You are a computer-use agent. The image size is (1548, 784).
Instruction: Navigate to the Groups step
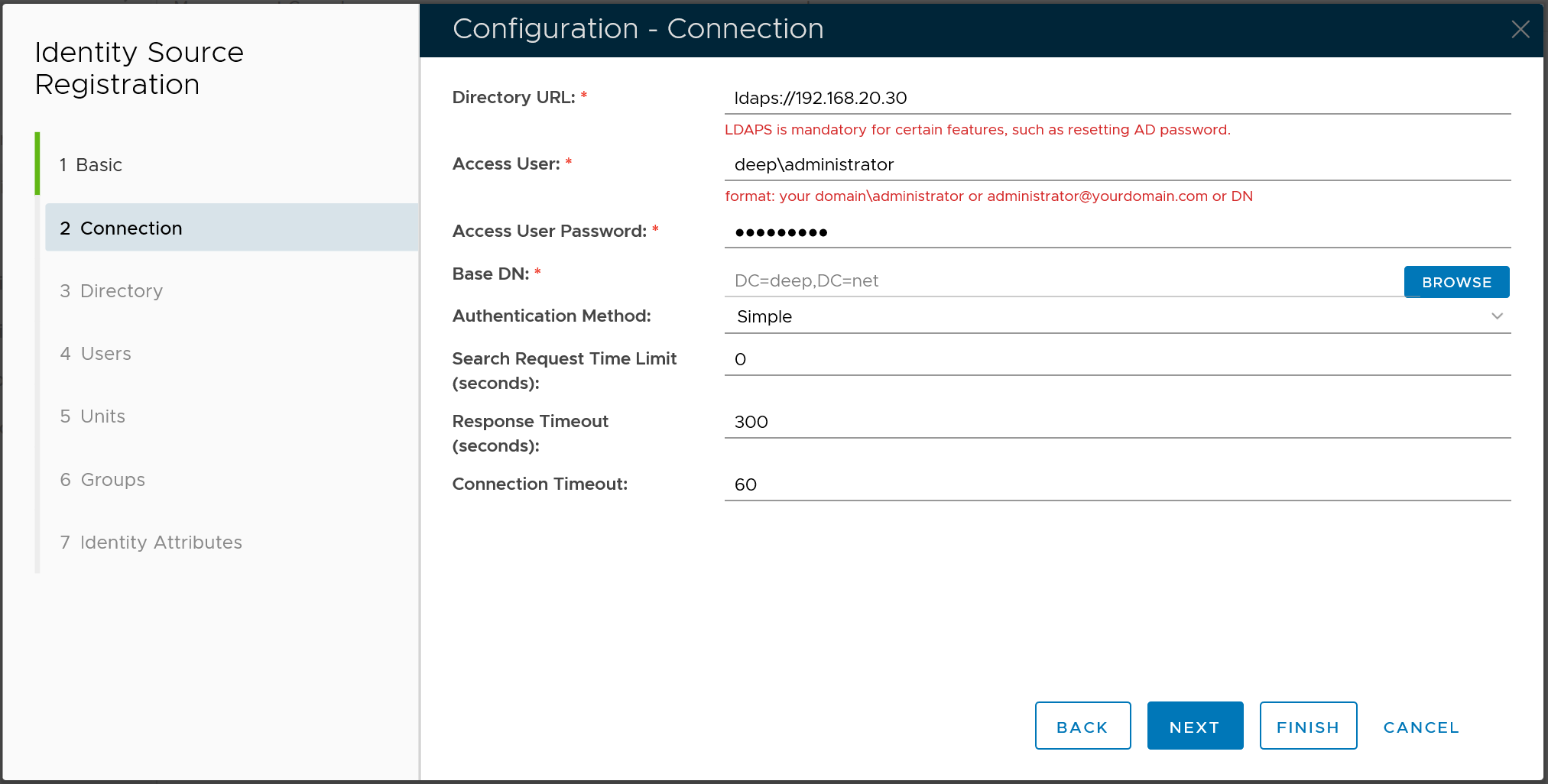tap(112, 480)
